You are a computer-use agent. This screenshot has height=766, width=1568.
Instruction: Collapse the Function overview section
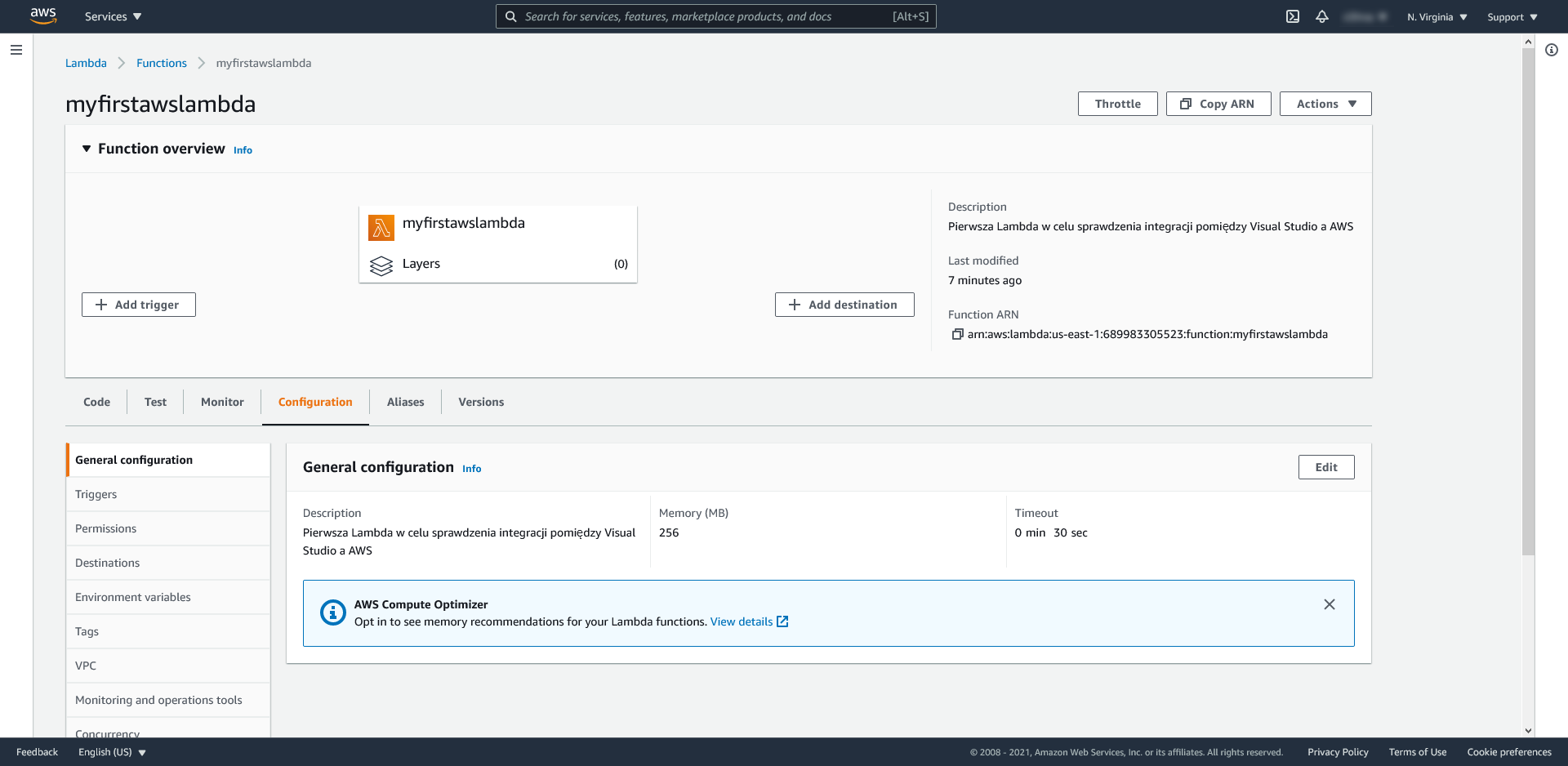pyautogui.click(x=87, y=149)
